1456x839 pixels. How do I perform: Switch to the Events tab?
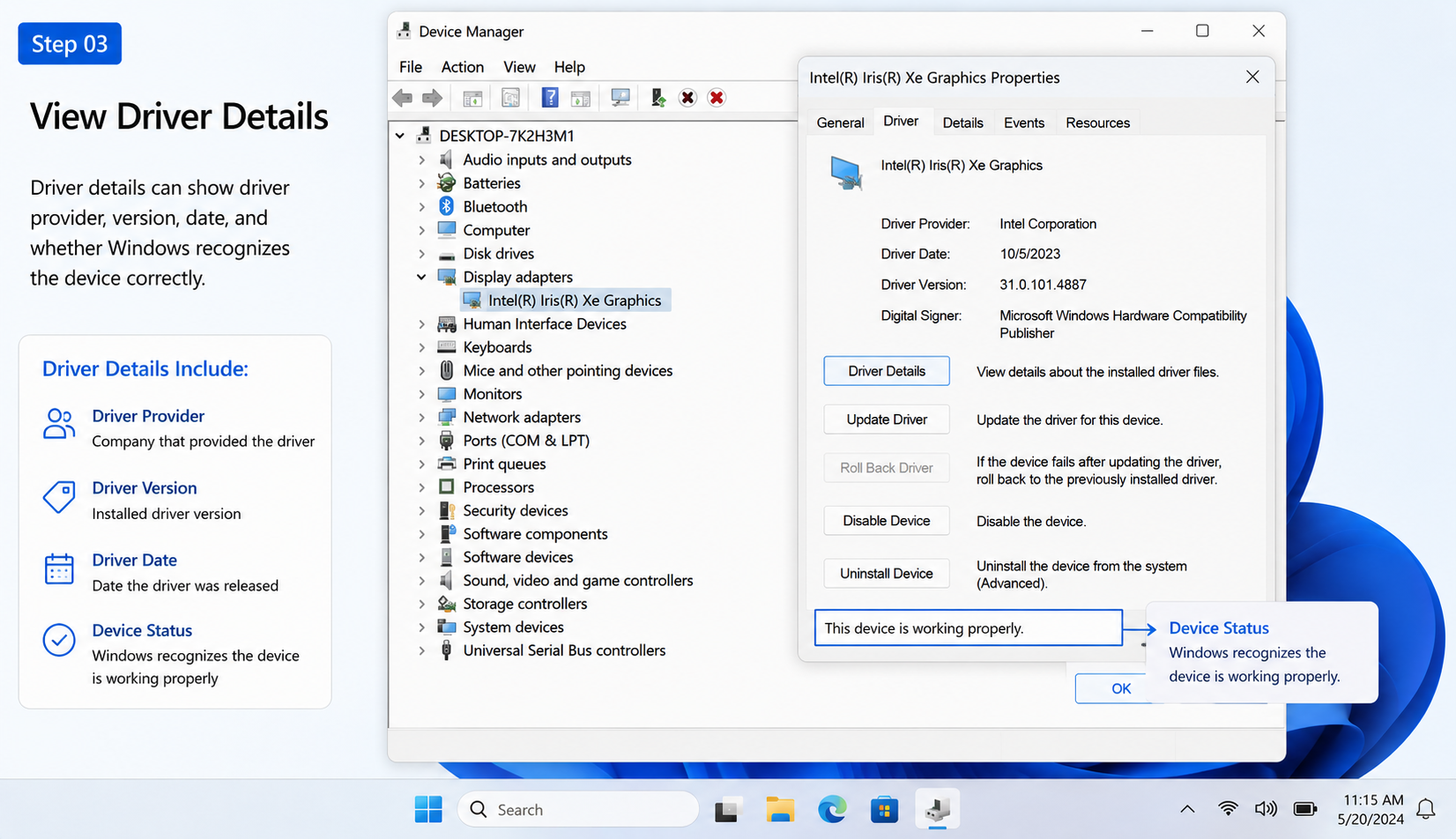(1024, 123)
